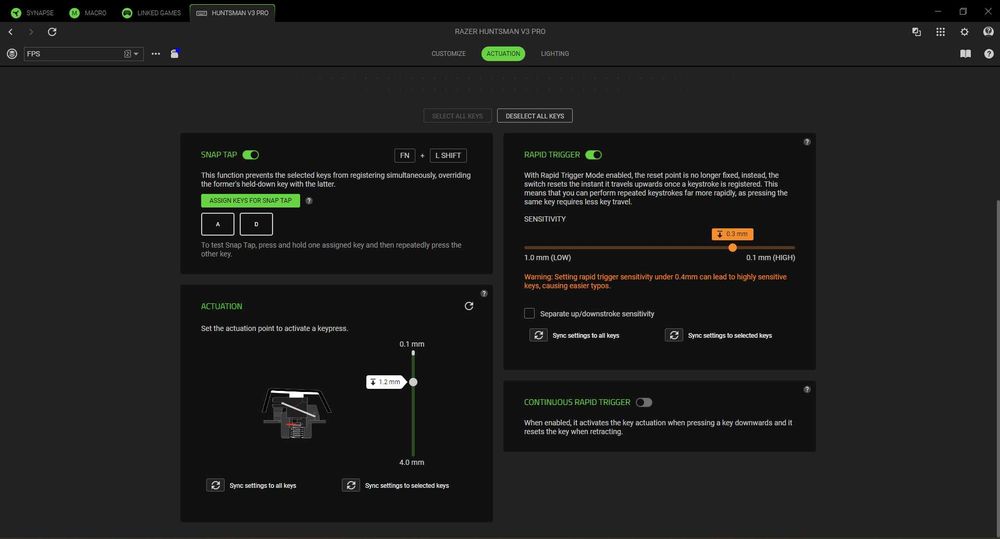
Task: Sync rapid trigger settings to all keys
Action: 538,335
